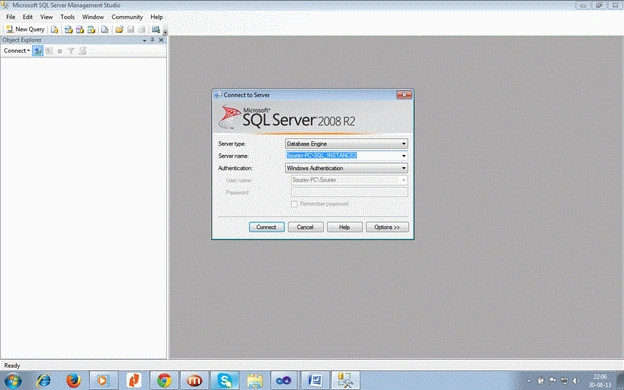The height and width of the screenshot is (390, 624).
Task: Open Object Explorer window position dropdown arrow
Action: click(x=144, y=40)
